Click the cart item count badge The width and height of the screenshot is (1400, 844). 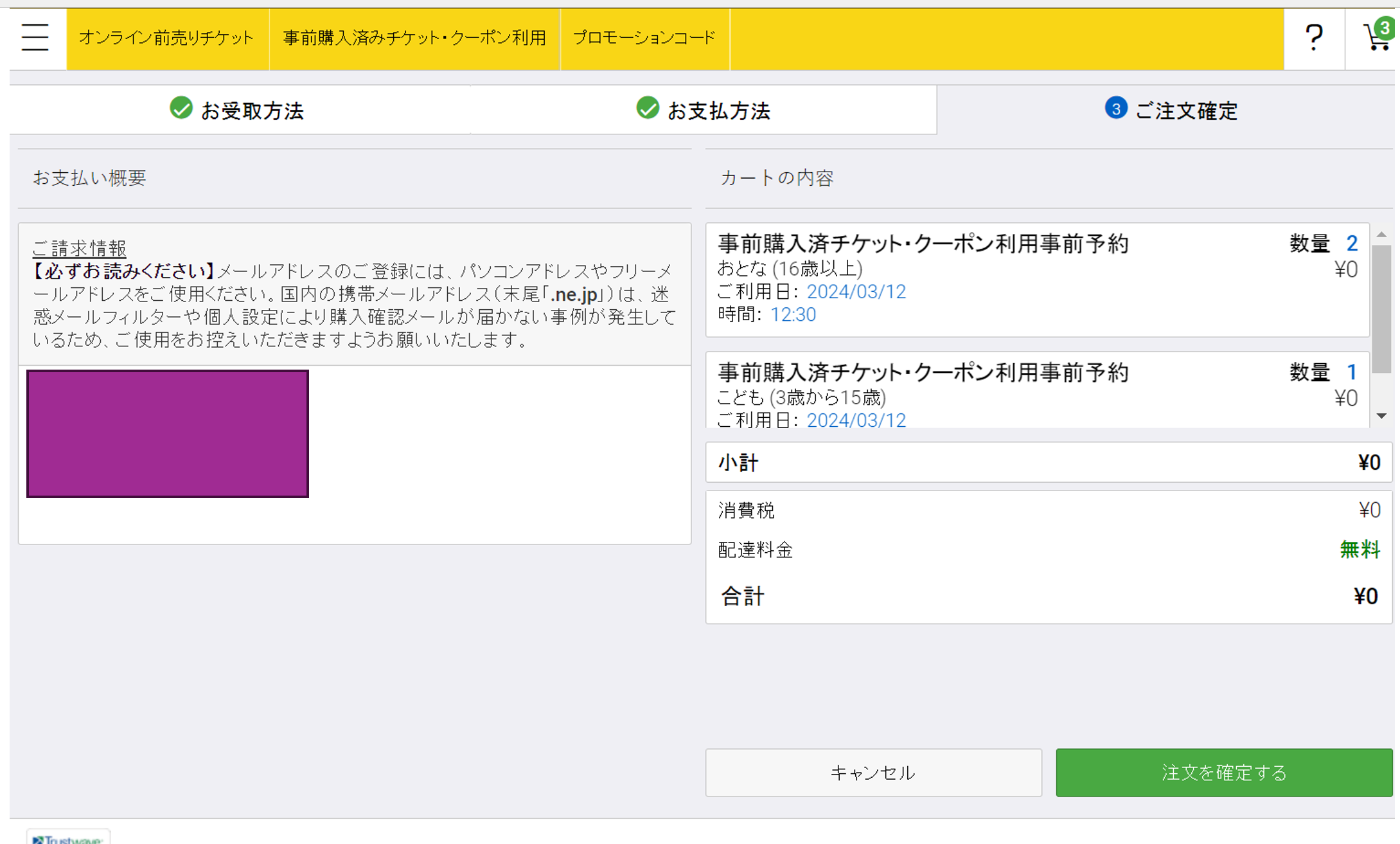(1385, 28)
